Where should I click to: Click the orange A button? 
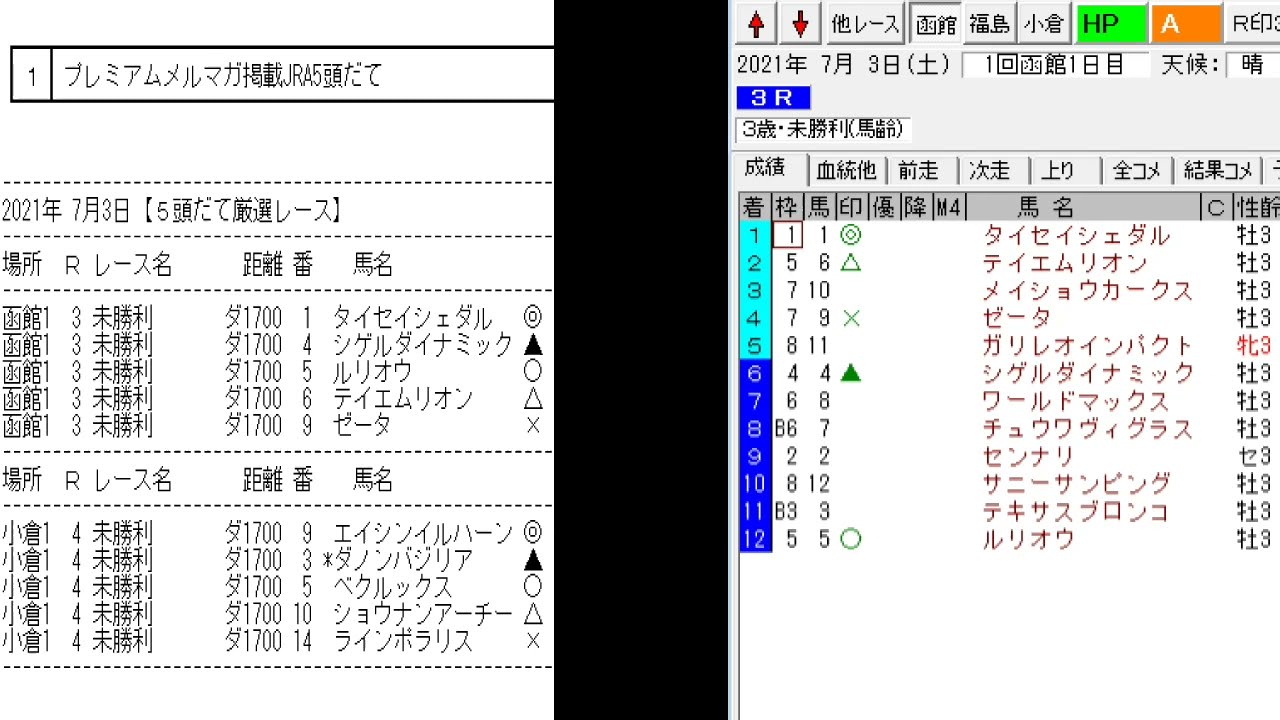1185,24
